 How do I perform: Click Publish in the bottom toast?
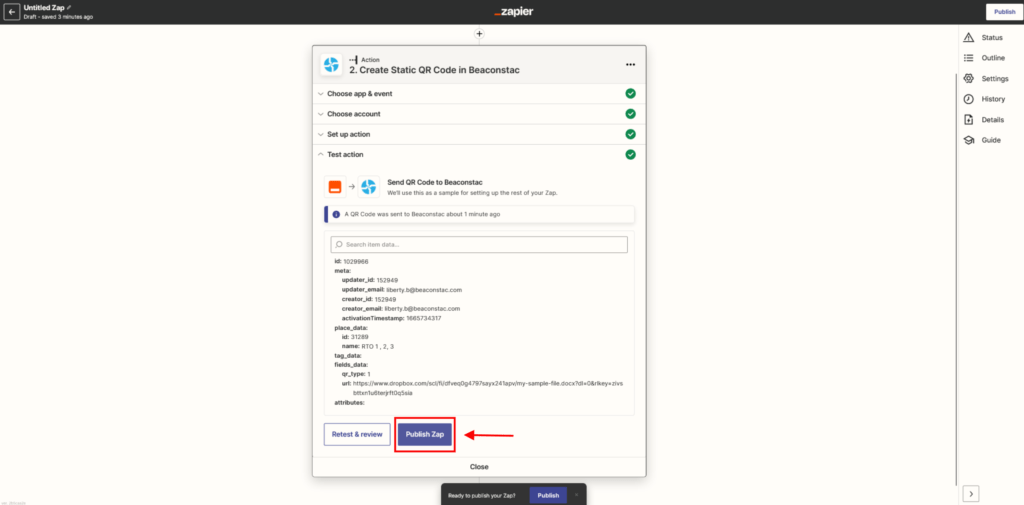[x=548, y=495]
